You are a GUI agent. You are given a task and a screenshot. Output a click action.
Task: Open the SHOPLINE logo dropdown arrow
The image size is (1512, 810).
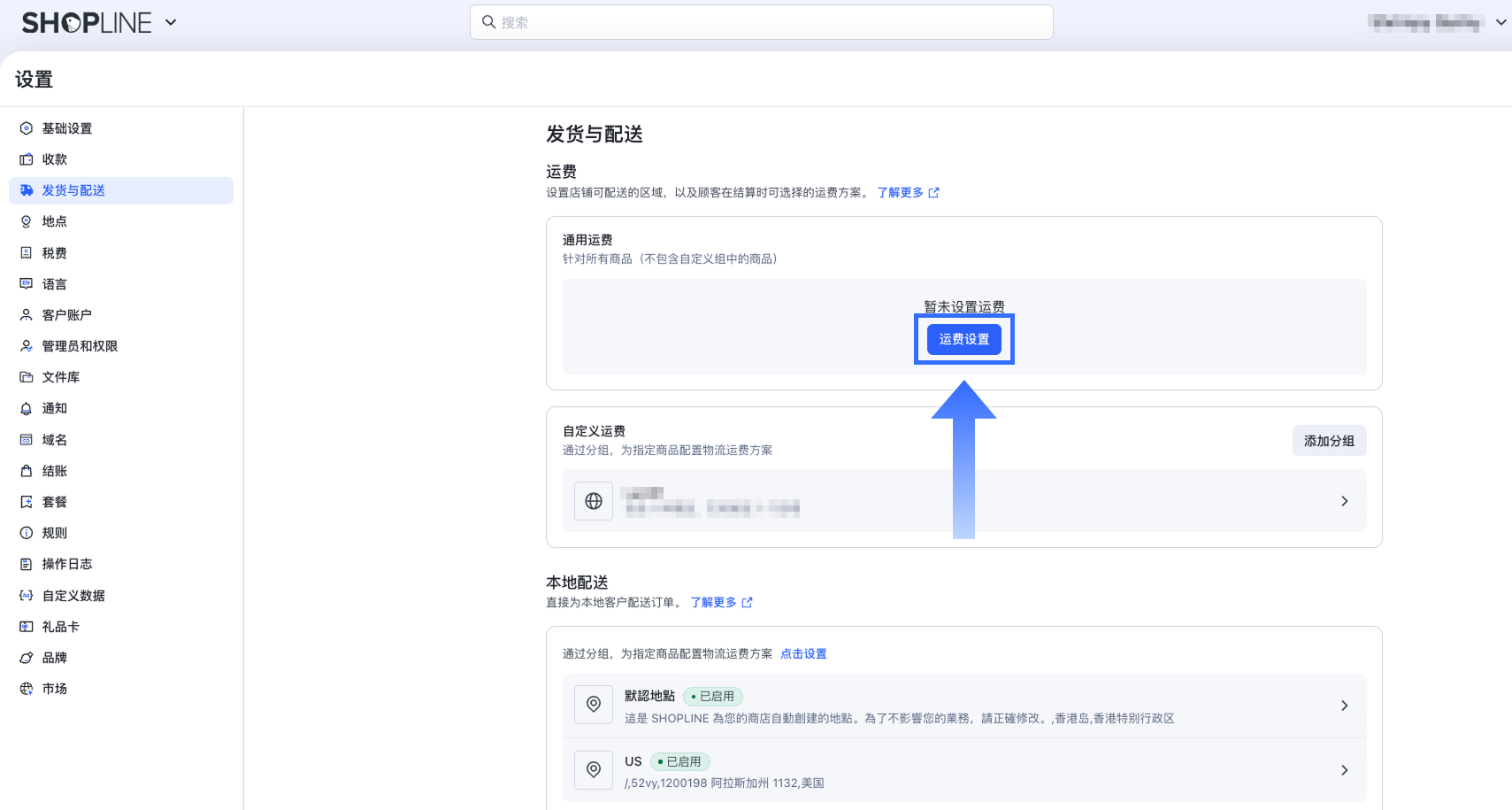(x=171, y=22)
